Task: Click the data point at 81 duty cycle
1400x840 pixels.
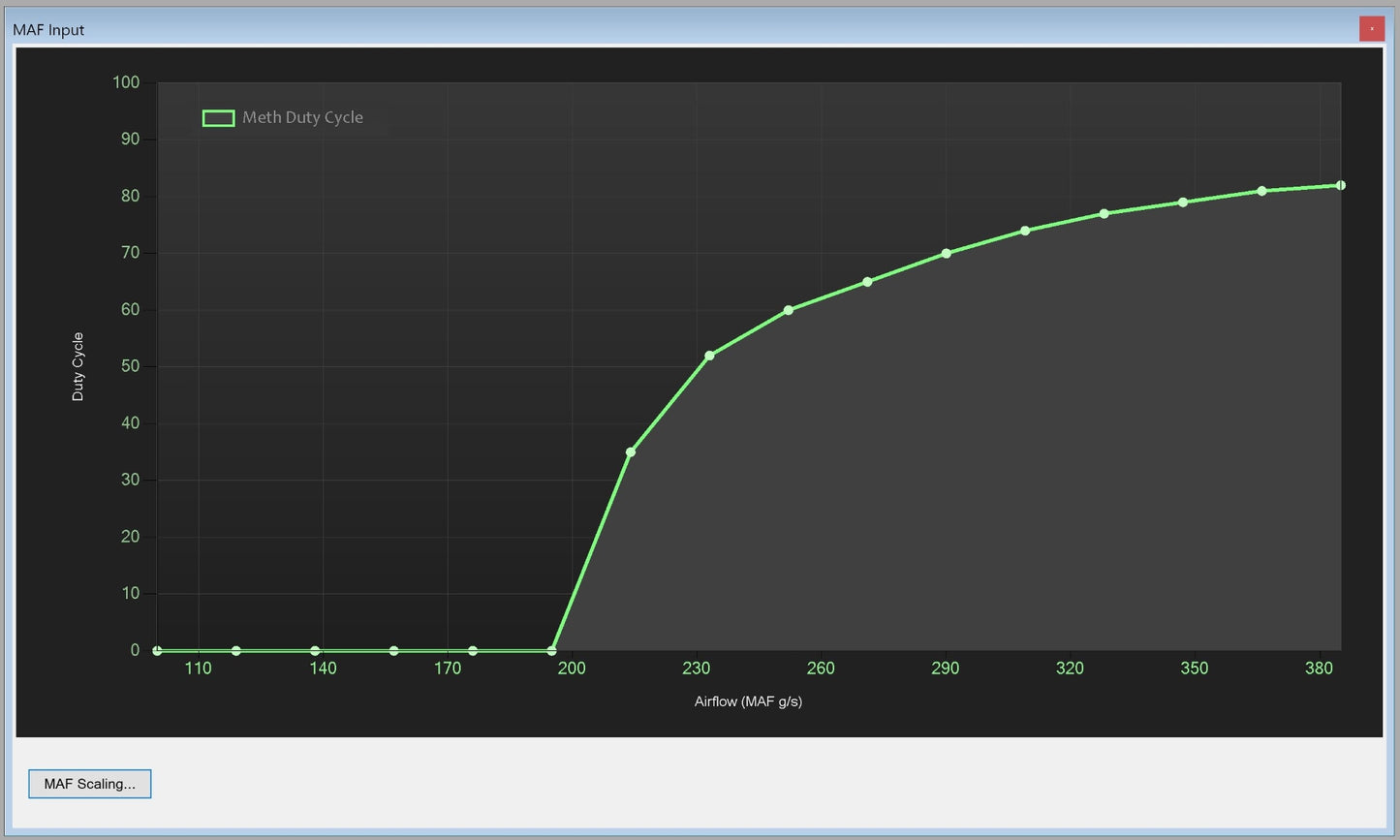Action: (1261, 191)
